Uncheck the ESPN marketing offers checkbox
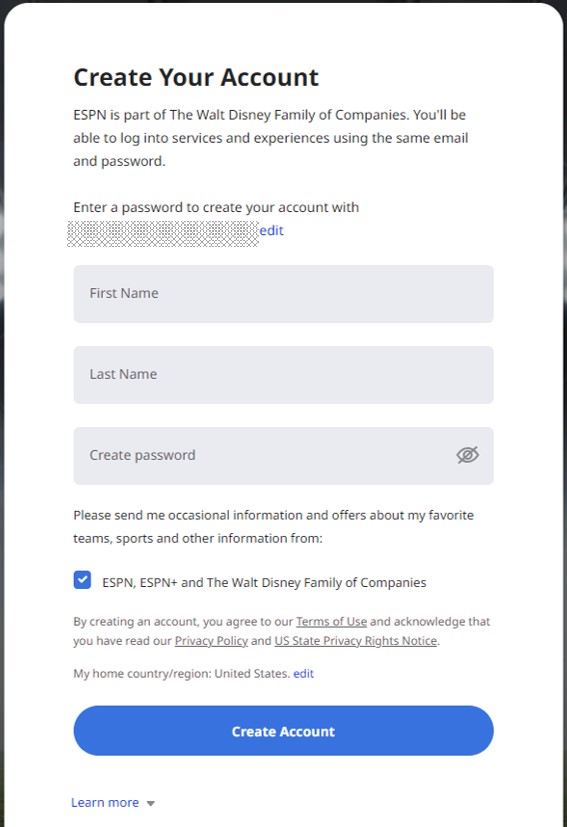567x827 pixels. click(x=82, y=580)
